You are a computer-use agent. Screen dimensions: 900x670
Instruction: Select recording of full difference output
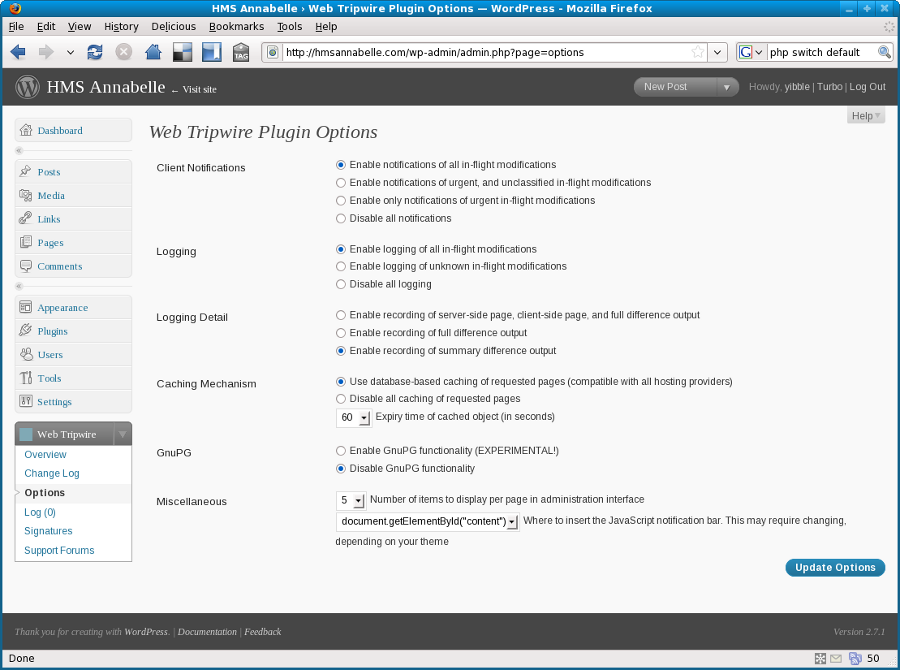341,333
